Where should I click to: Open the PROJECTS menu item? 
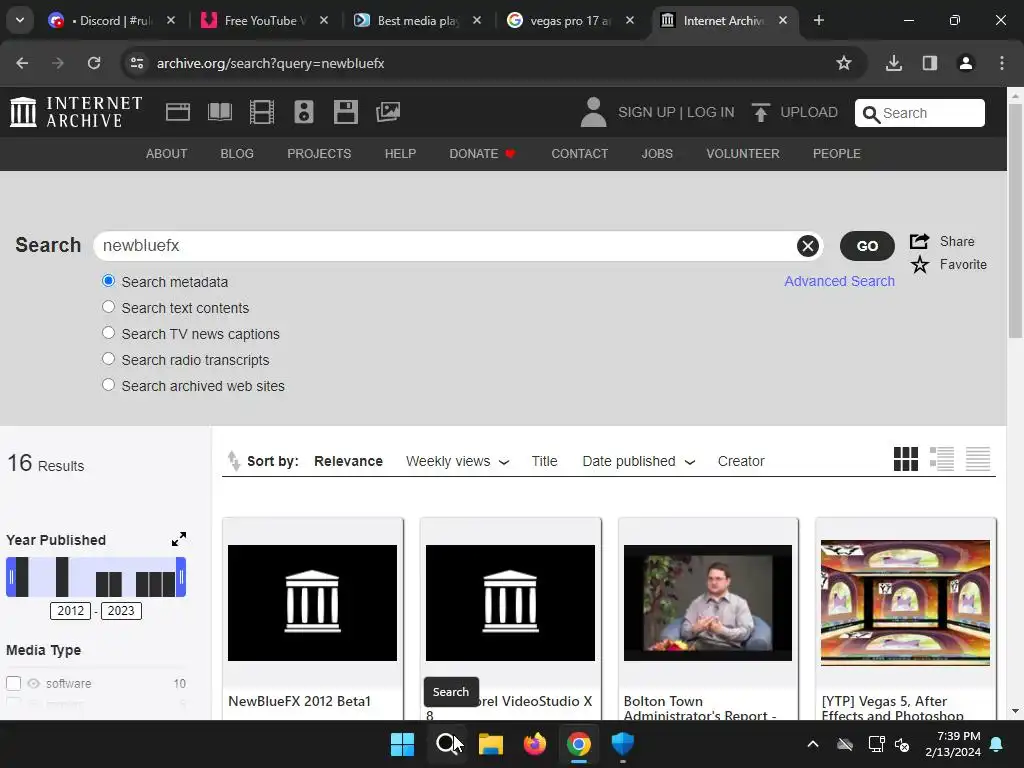[x=319, y=153]
